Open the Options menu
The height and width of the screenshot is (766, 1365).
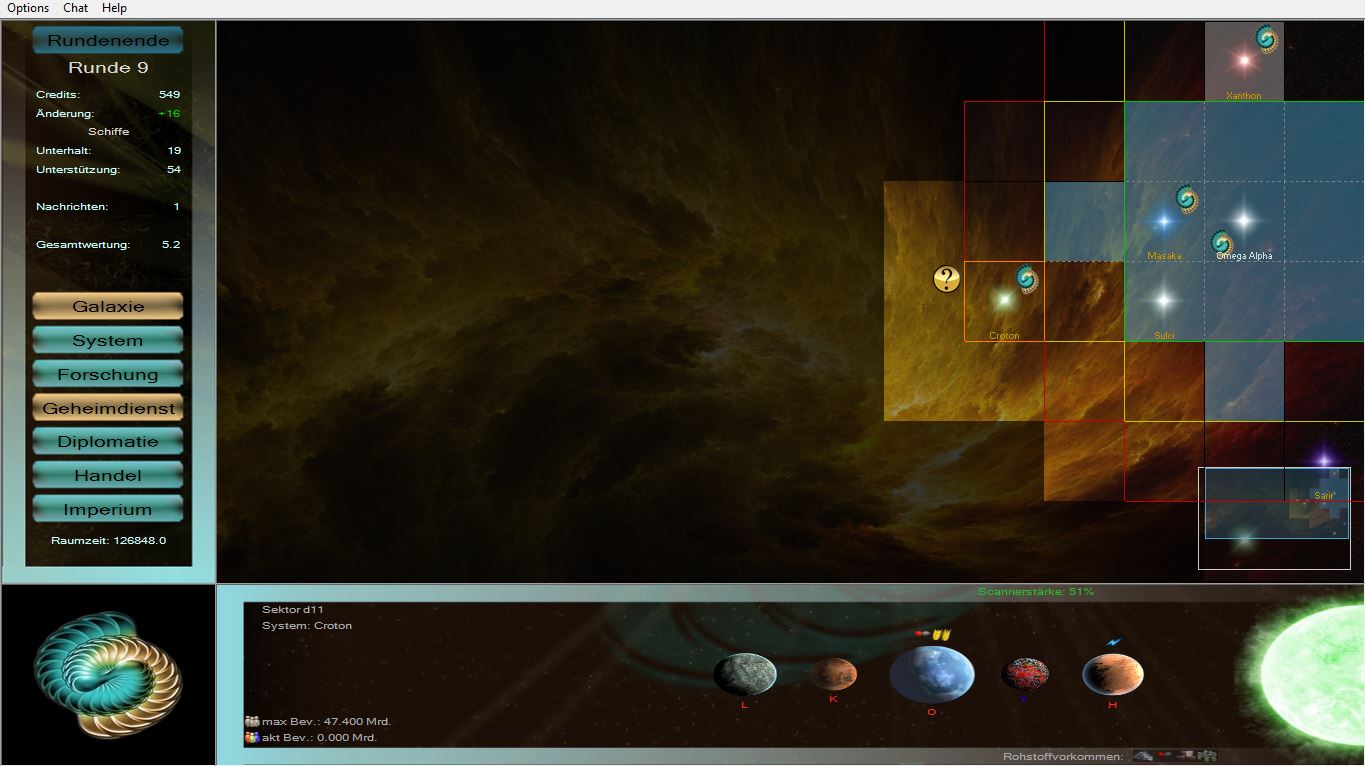(x=28, y=8)
